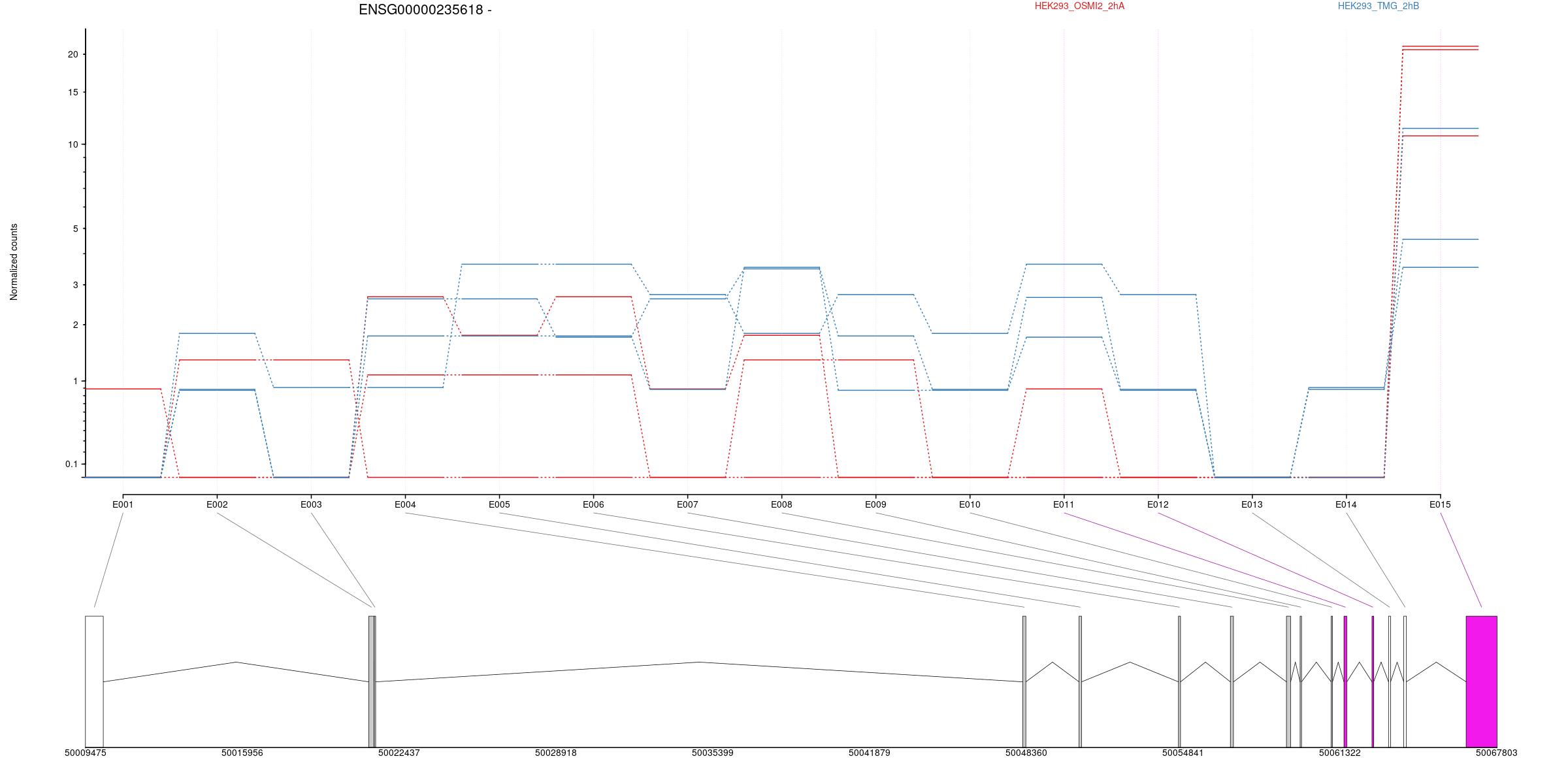This screenshot has height=784, width=1568.
Task: Click the E002 exon label
Action: click(217, 504)
